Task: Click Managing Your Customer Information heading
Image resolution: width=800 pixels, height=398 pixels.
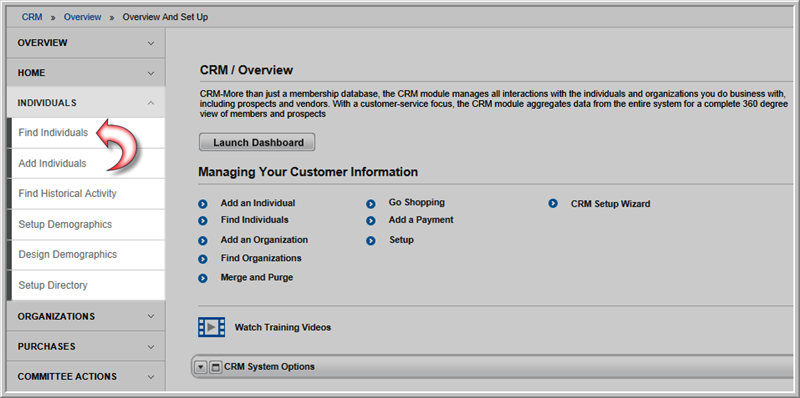Action: (x=308, y=172)
